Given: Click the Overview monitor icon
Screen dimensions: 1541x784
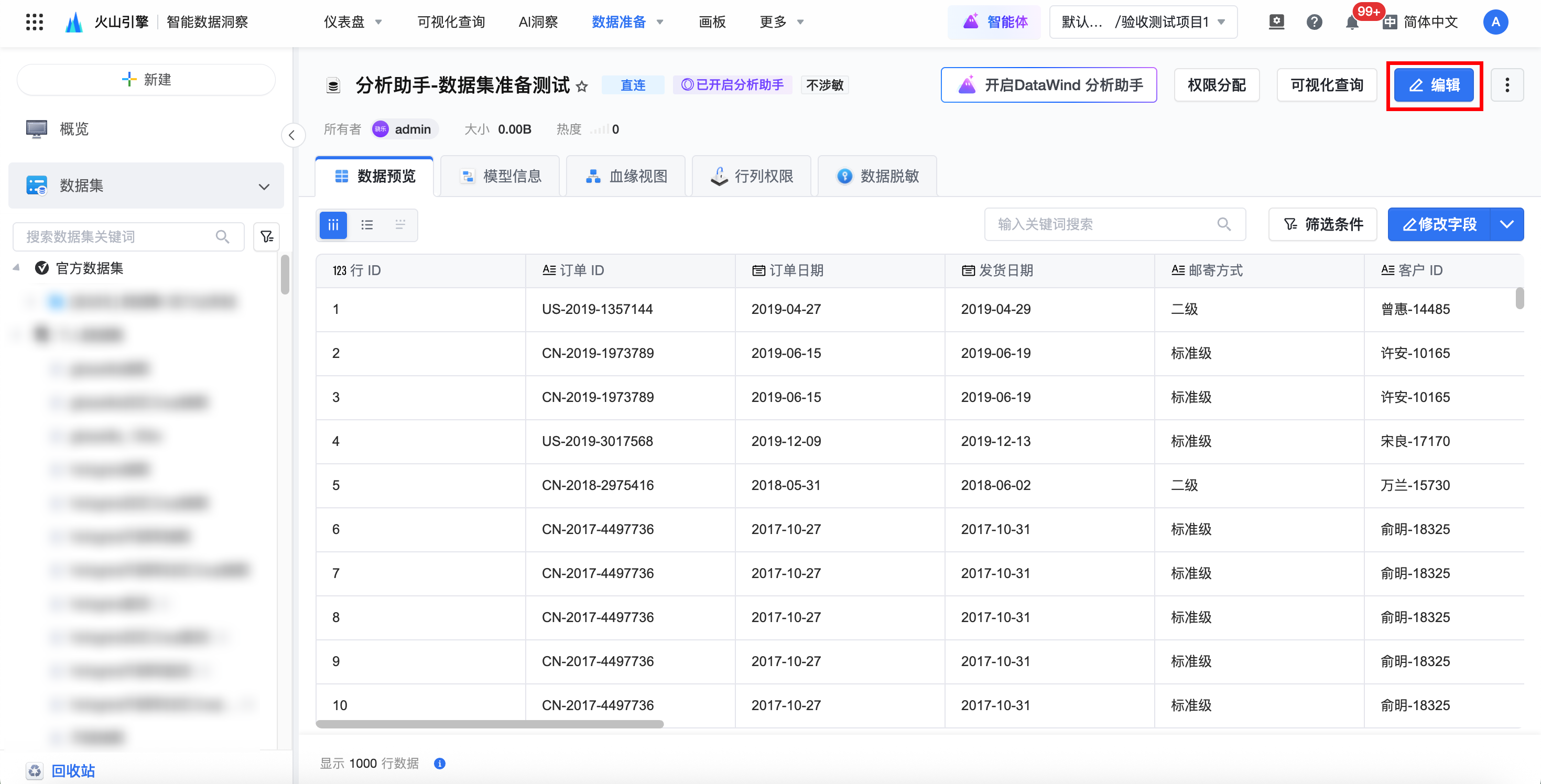Looking at the screenshot, I should point(37,128).
